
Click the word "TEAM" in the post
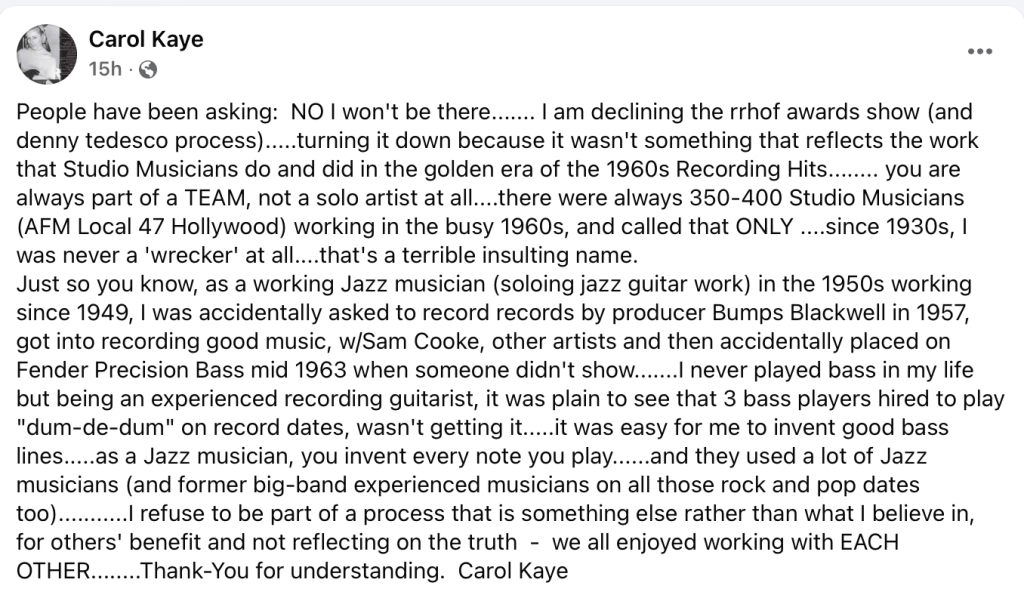pyautogui.click(x=214, y=198)
